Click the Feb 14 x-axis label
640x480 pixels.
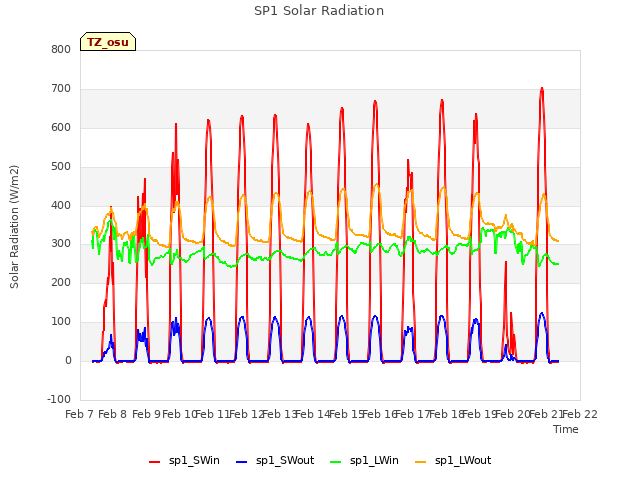[313, 415]
